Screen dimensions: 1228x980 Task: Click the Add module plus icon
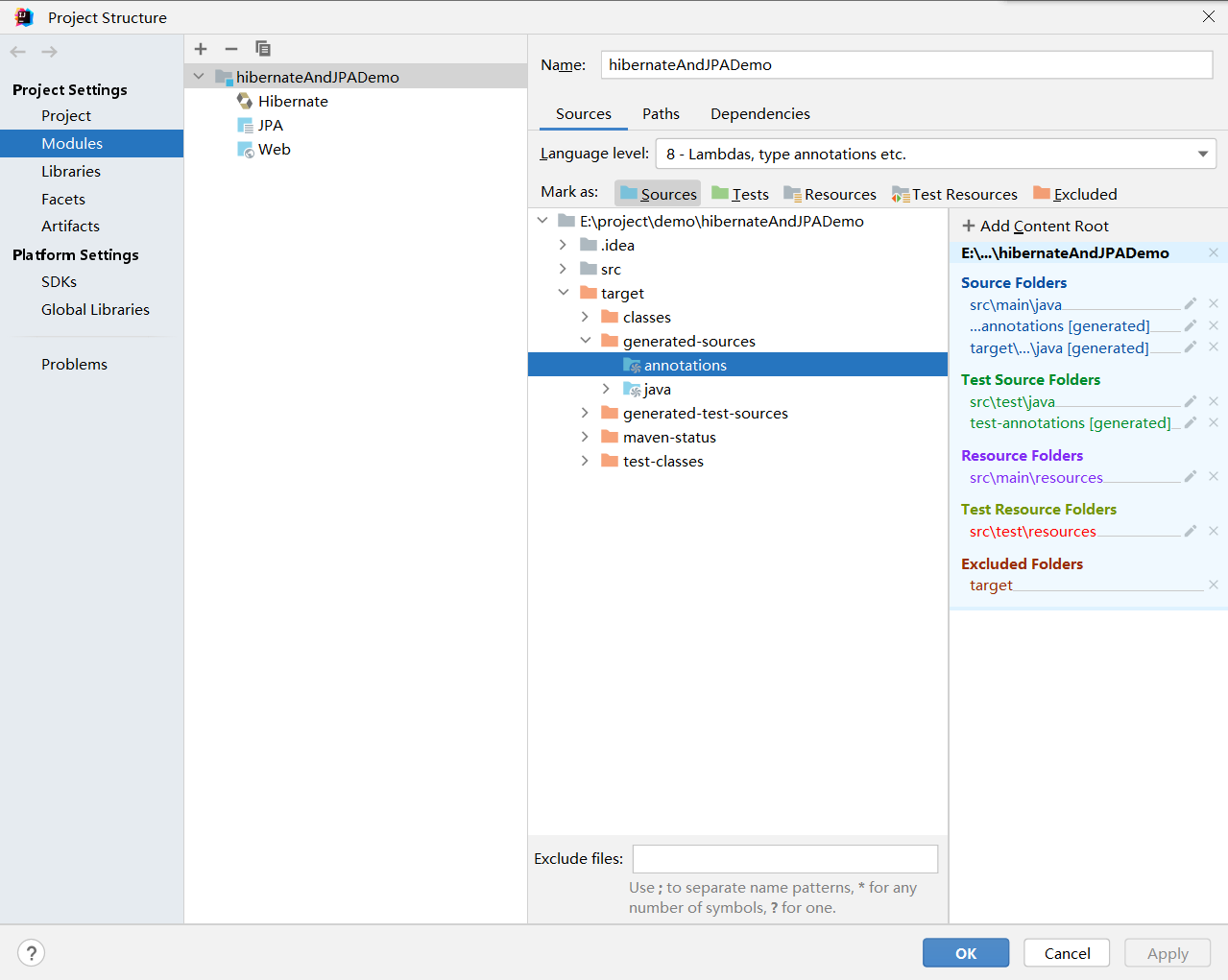click(x=201, y=49)
